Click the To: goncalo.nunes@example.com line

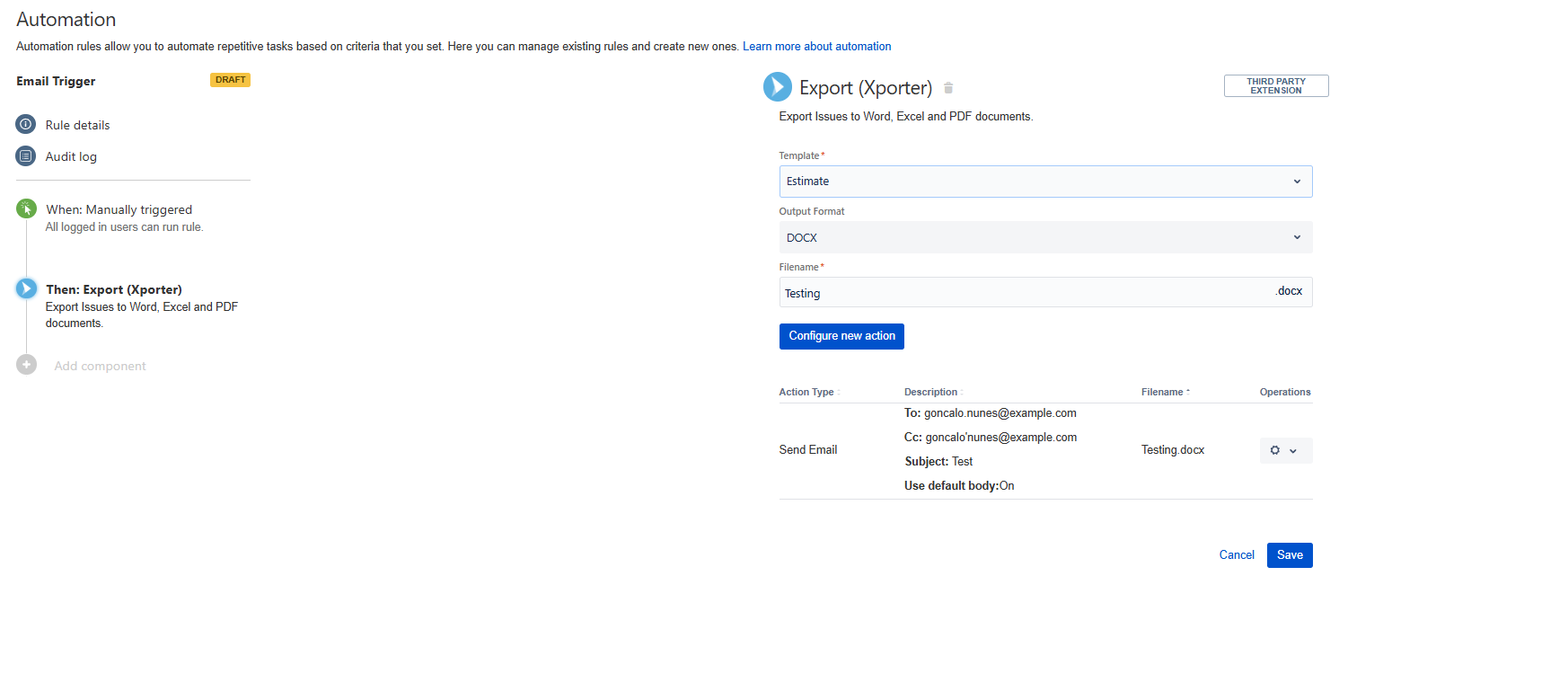[x=991, y=413]
